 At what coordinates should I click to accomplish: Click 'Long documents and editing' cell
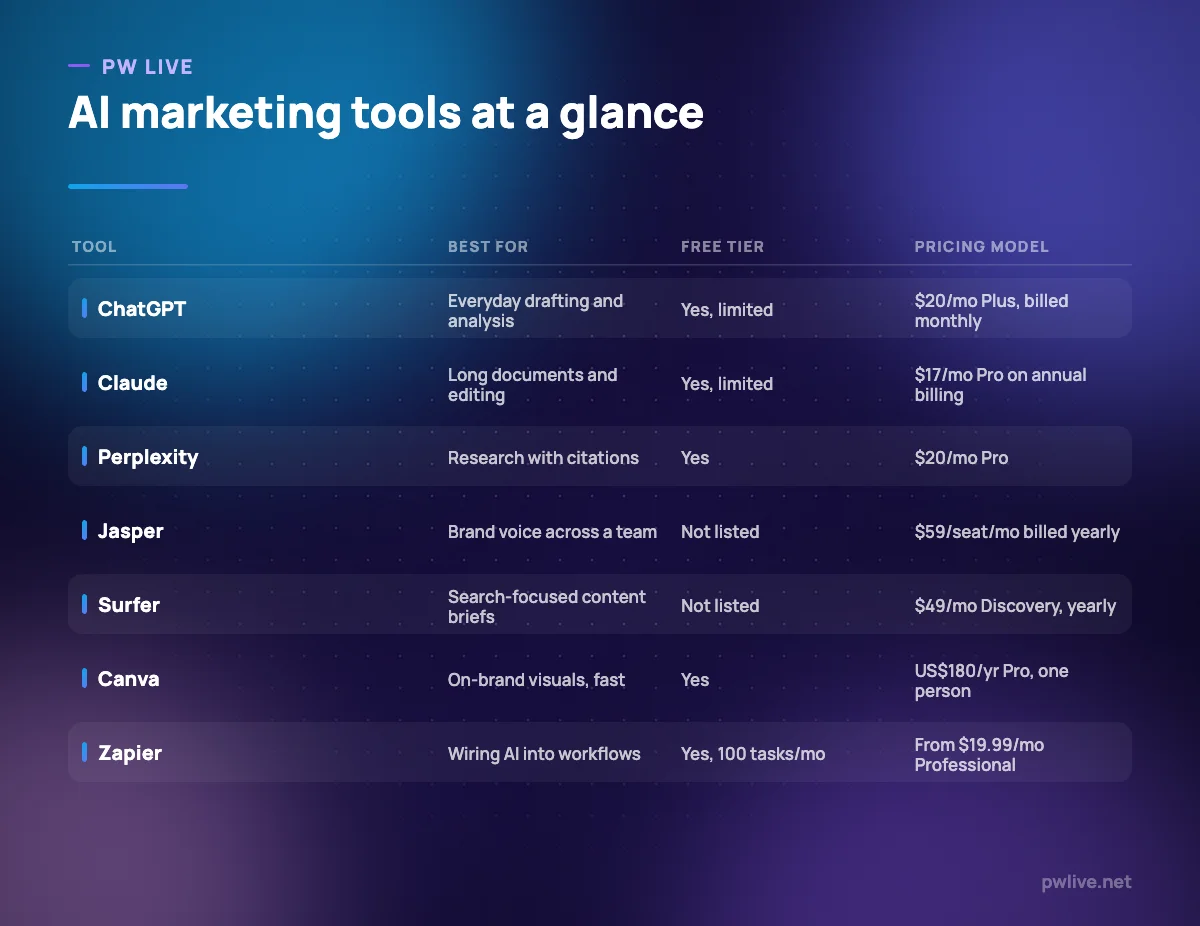[533, 385]
